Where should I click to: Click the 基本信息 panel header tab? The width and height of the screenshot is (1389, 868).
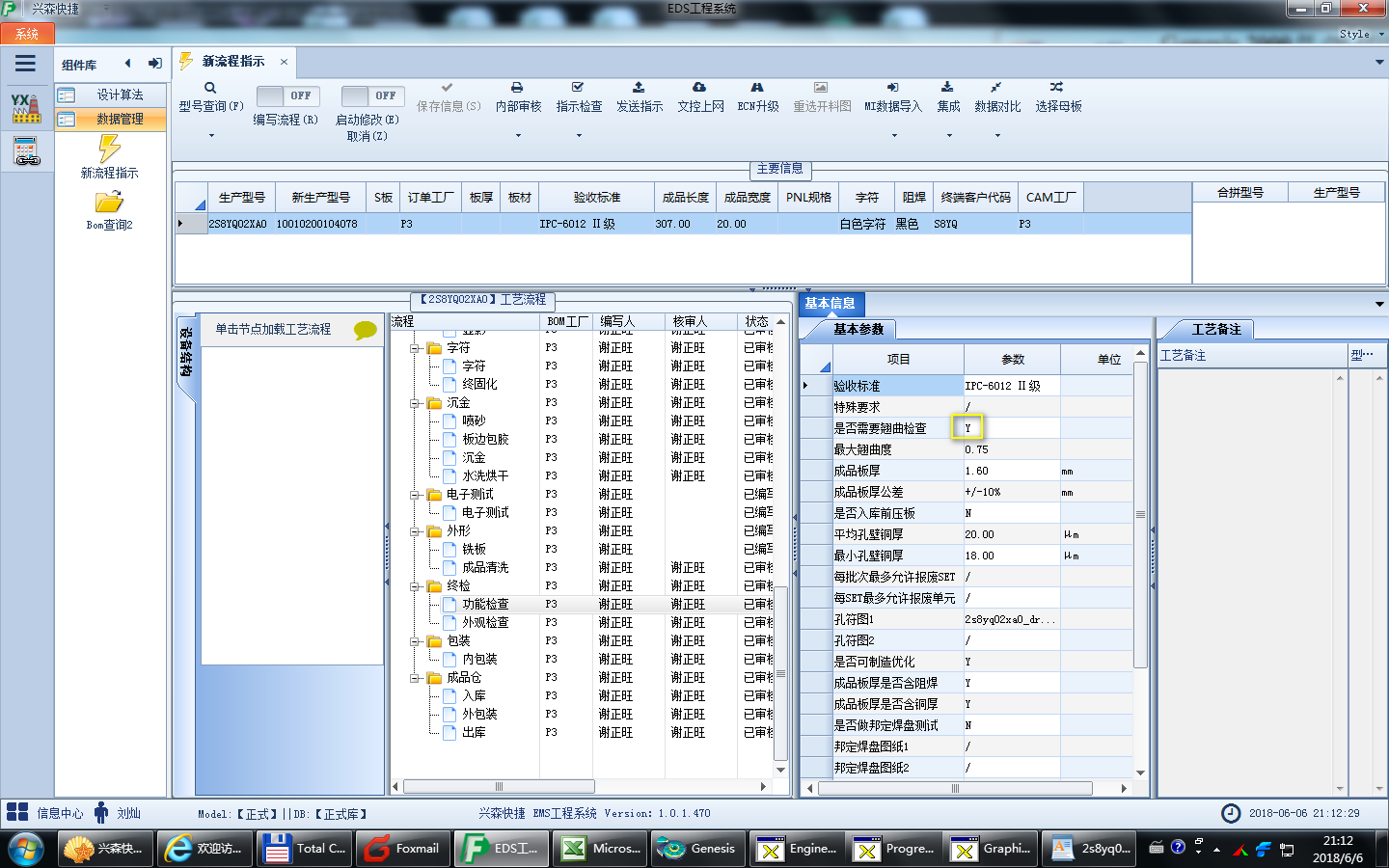click(x=830, y=304)
